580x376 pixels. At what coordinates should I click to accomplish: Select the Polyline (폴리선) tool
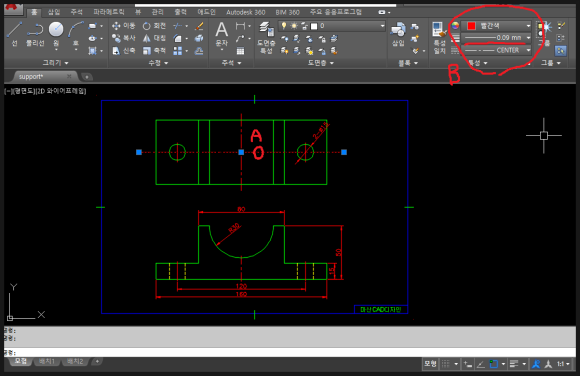point(36,34)
